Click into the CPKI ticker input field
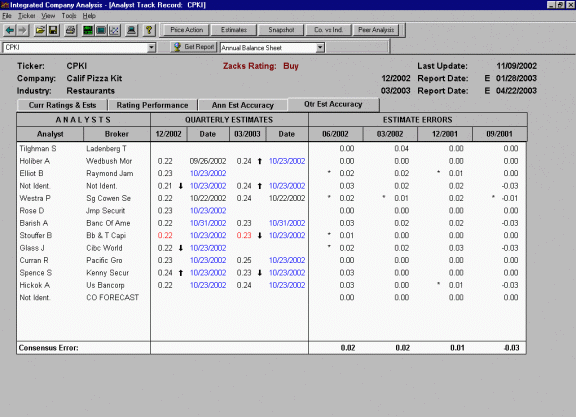This screenshot has width=576, height=417. (75, 47)
